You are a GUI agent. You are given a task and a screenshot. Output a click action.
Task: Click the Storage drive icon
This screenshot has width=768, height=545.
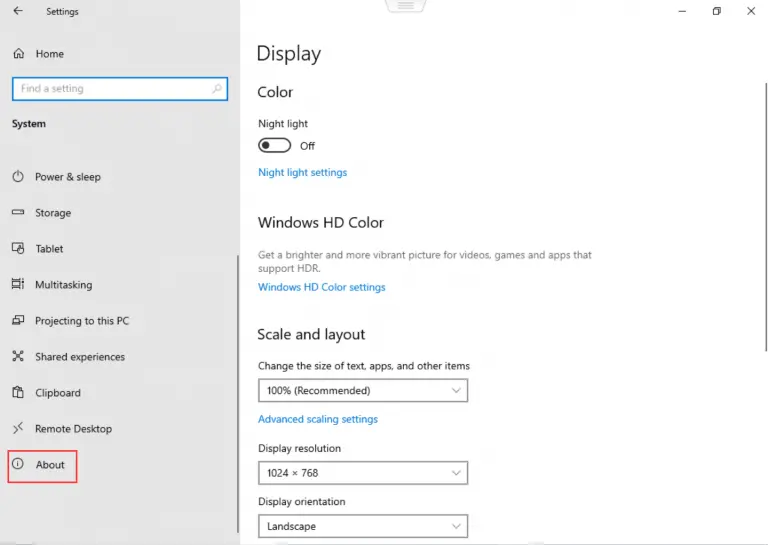pyautogui.click(x=18, y=212)
